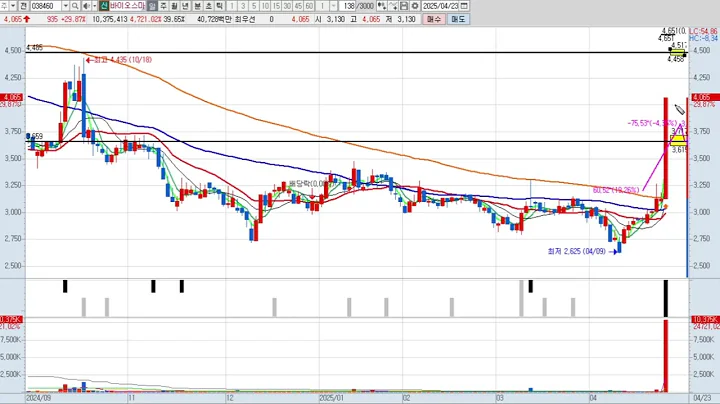Open the chart indicator add icon

[382, 6]
